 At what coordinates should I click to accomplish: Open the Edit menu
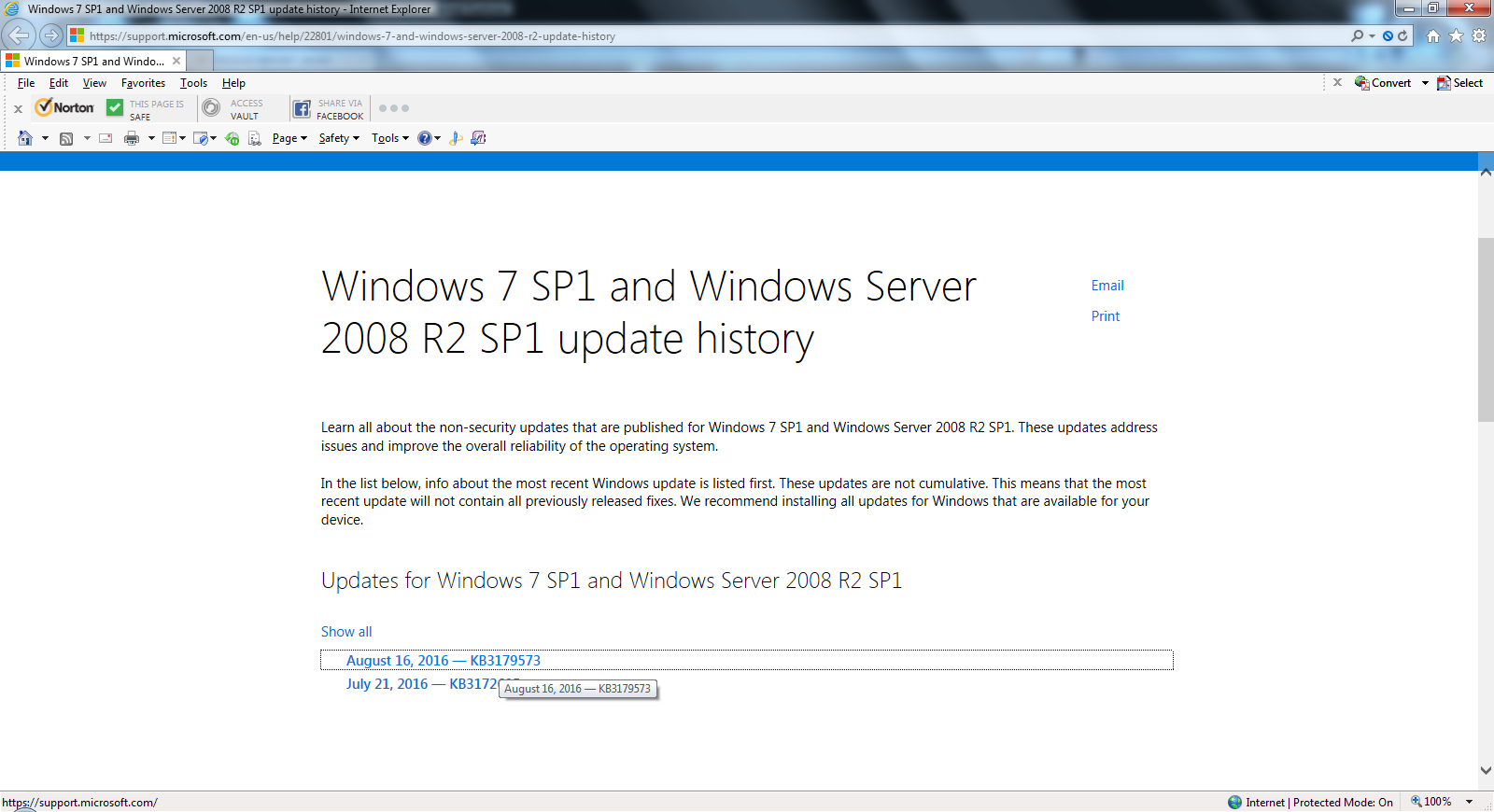59,83
